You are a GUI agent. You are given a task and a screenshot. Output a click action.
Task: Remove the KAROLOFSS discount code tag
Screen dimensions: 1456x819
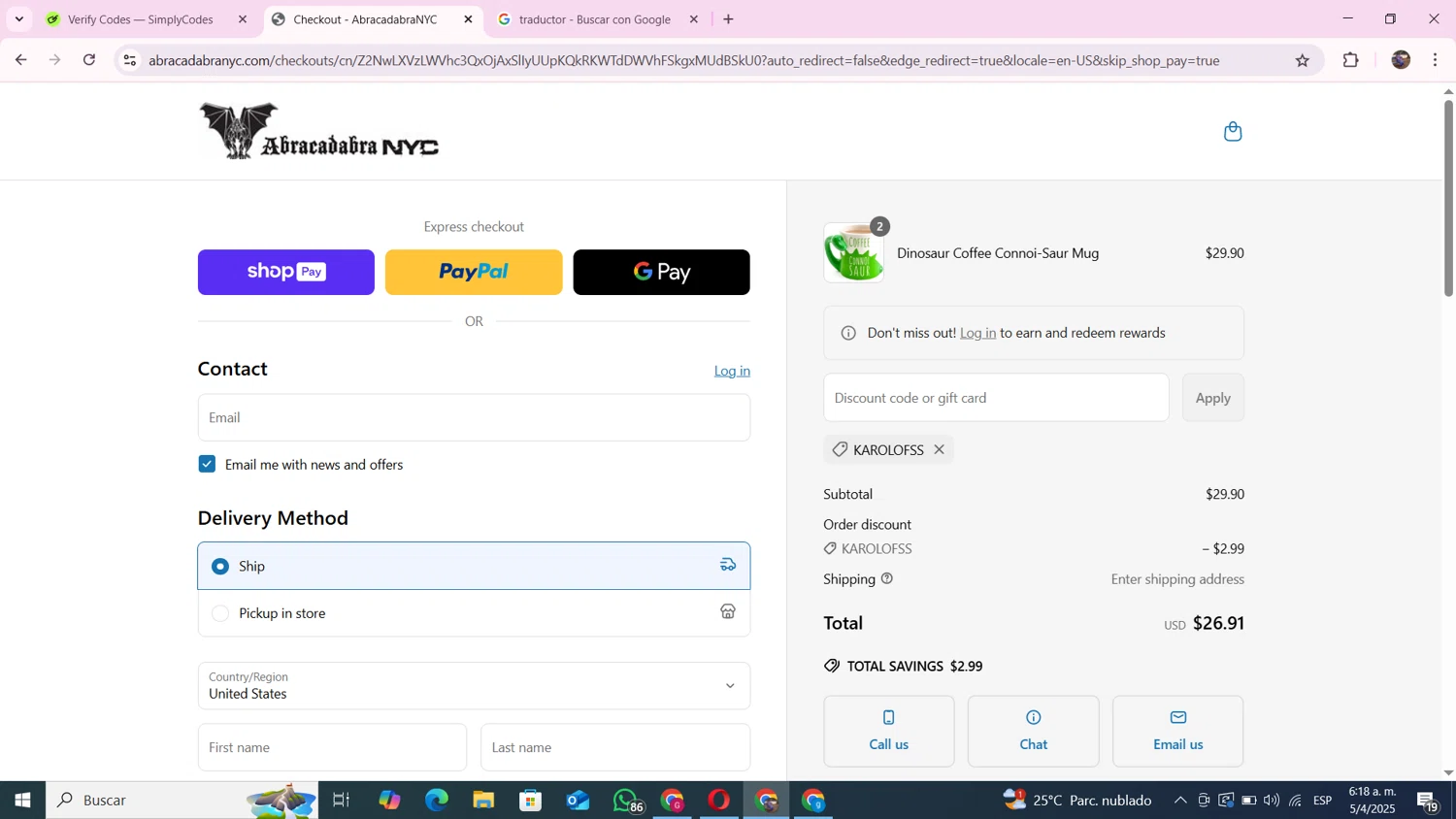point(939,449)
